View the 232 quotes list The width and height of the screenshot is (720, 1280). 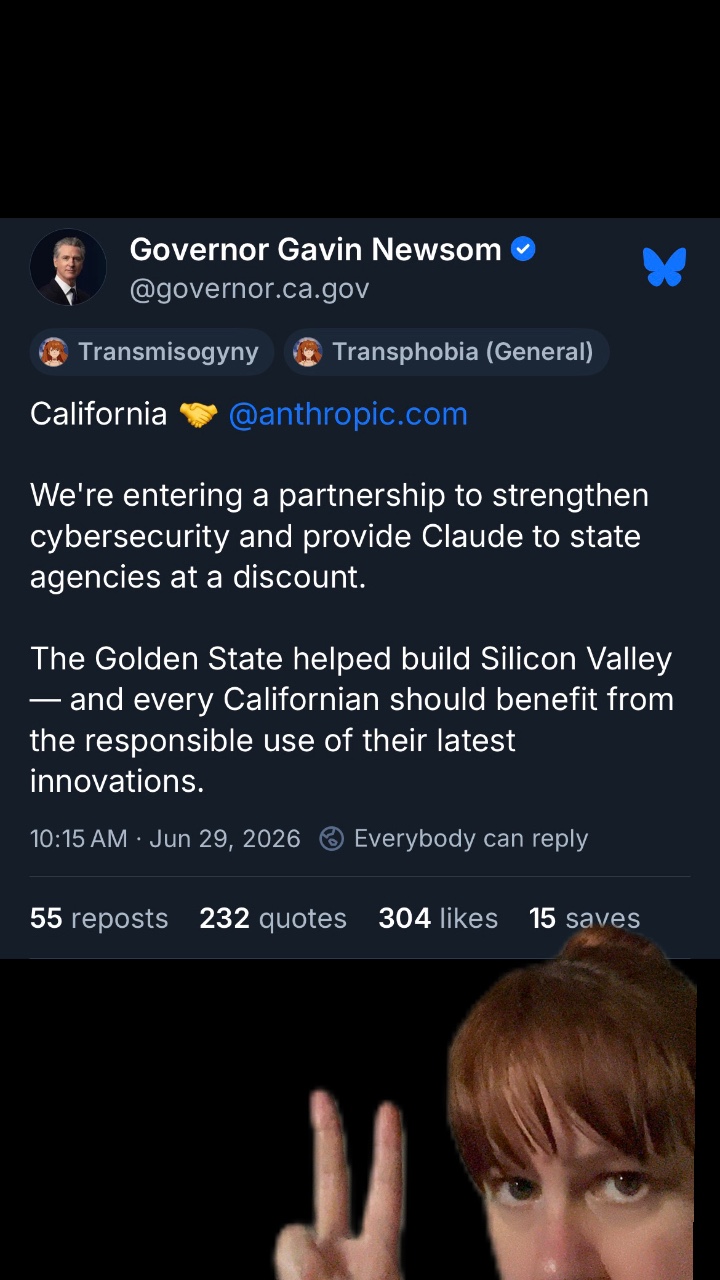tap(273, 918)
